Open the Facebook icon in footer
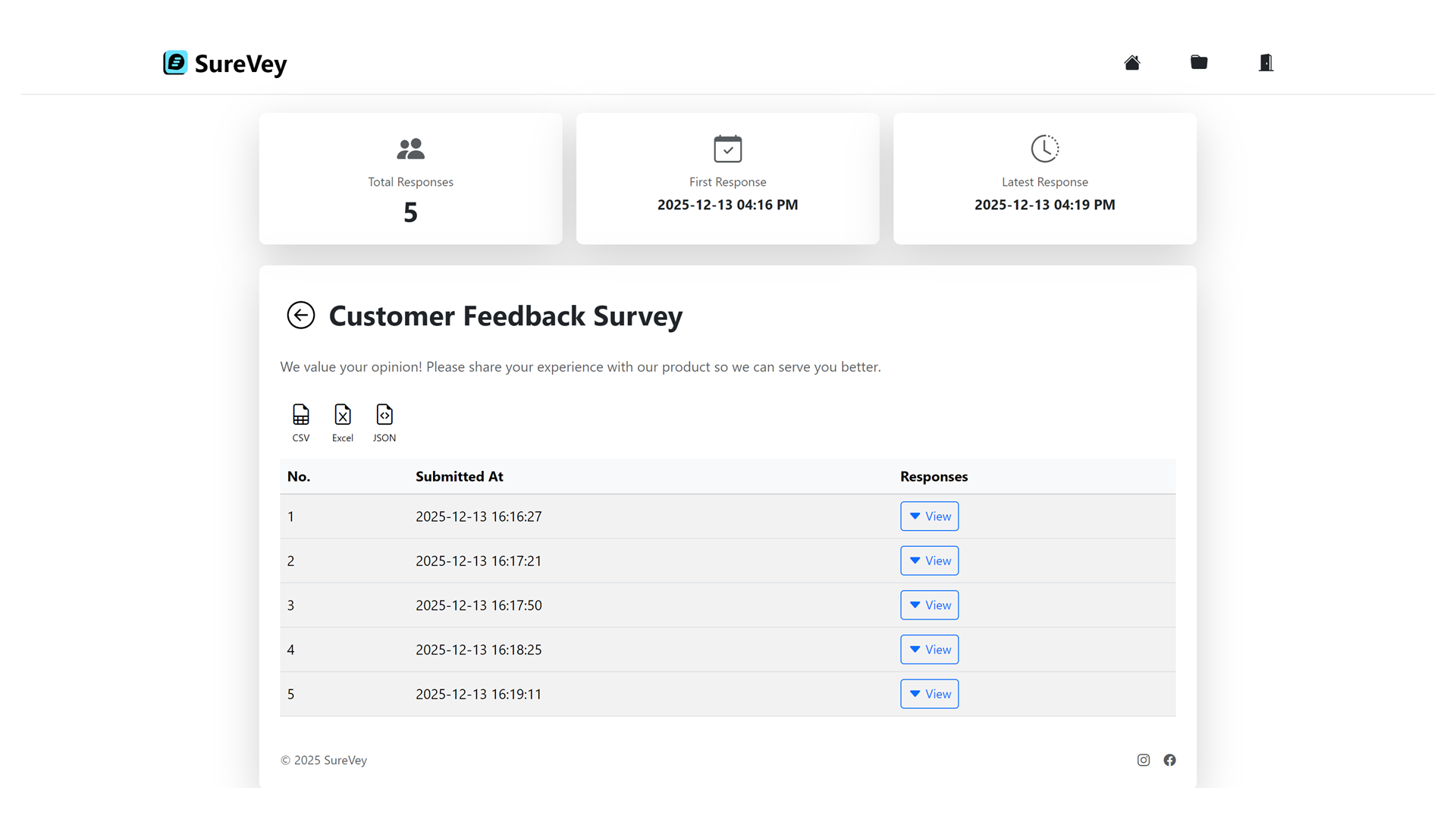This screenshot has width=1456, height=819. tap(1169, 760)
